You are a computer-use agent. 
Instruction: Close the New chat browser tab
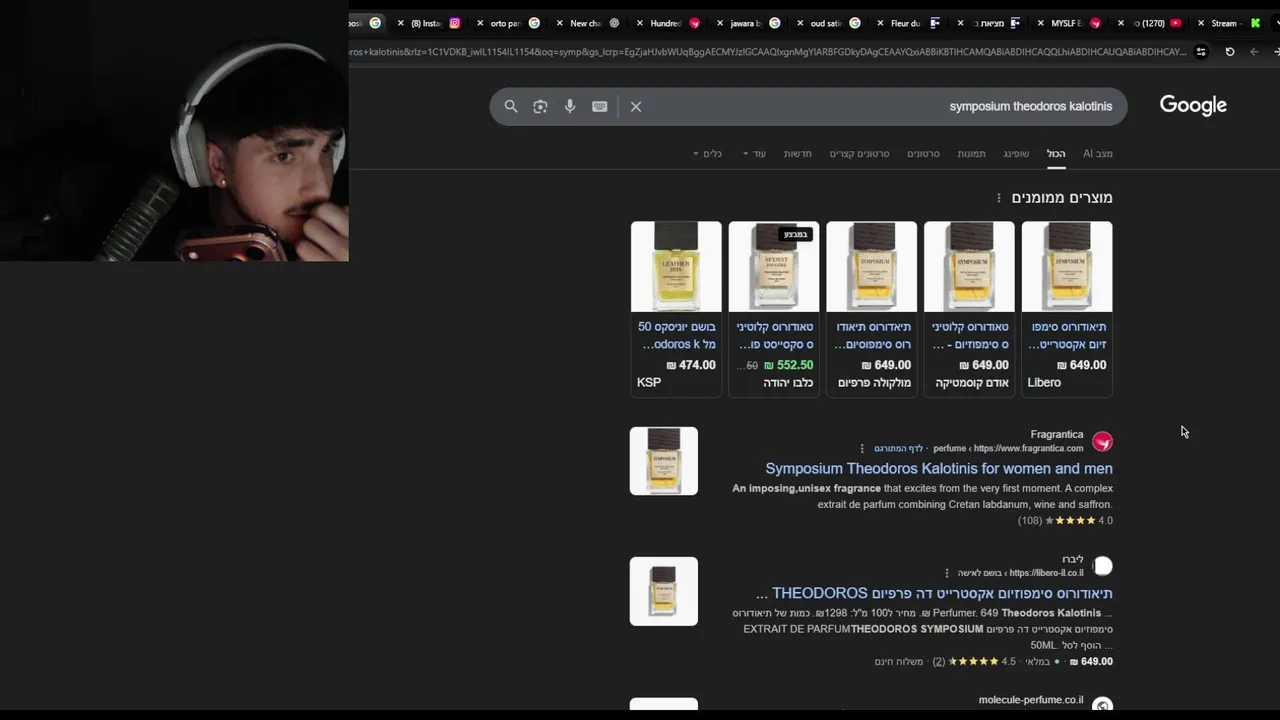pos(560,23)
